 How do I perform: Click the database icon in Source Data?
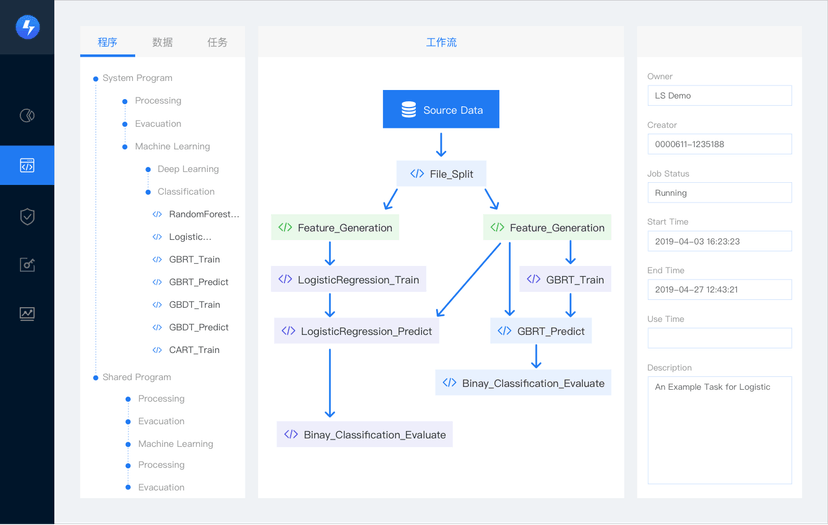click(x=408, y=109)
